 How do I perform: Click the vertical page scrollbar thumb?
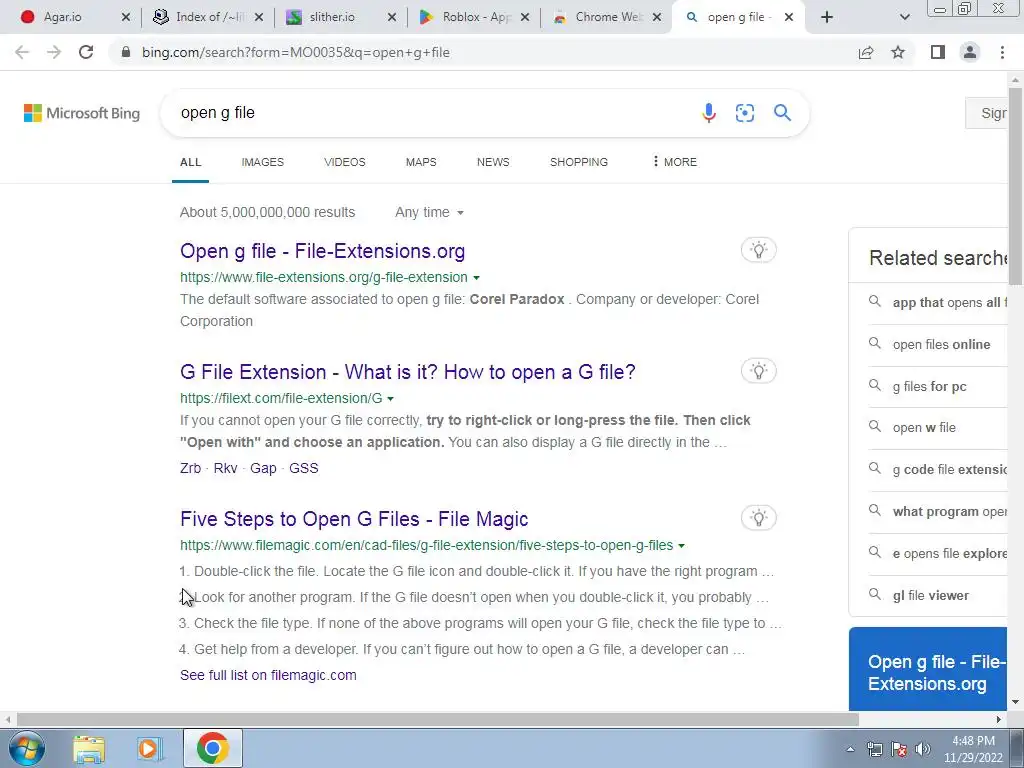(x=1015, y=186)
